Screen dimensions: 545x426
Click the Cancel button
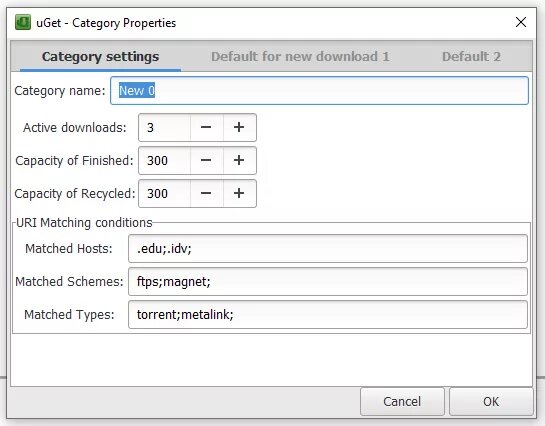coord(402,402)
